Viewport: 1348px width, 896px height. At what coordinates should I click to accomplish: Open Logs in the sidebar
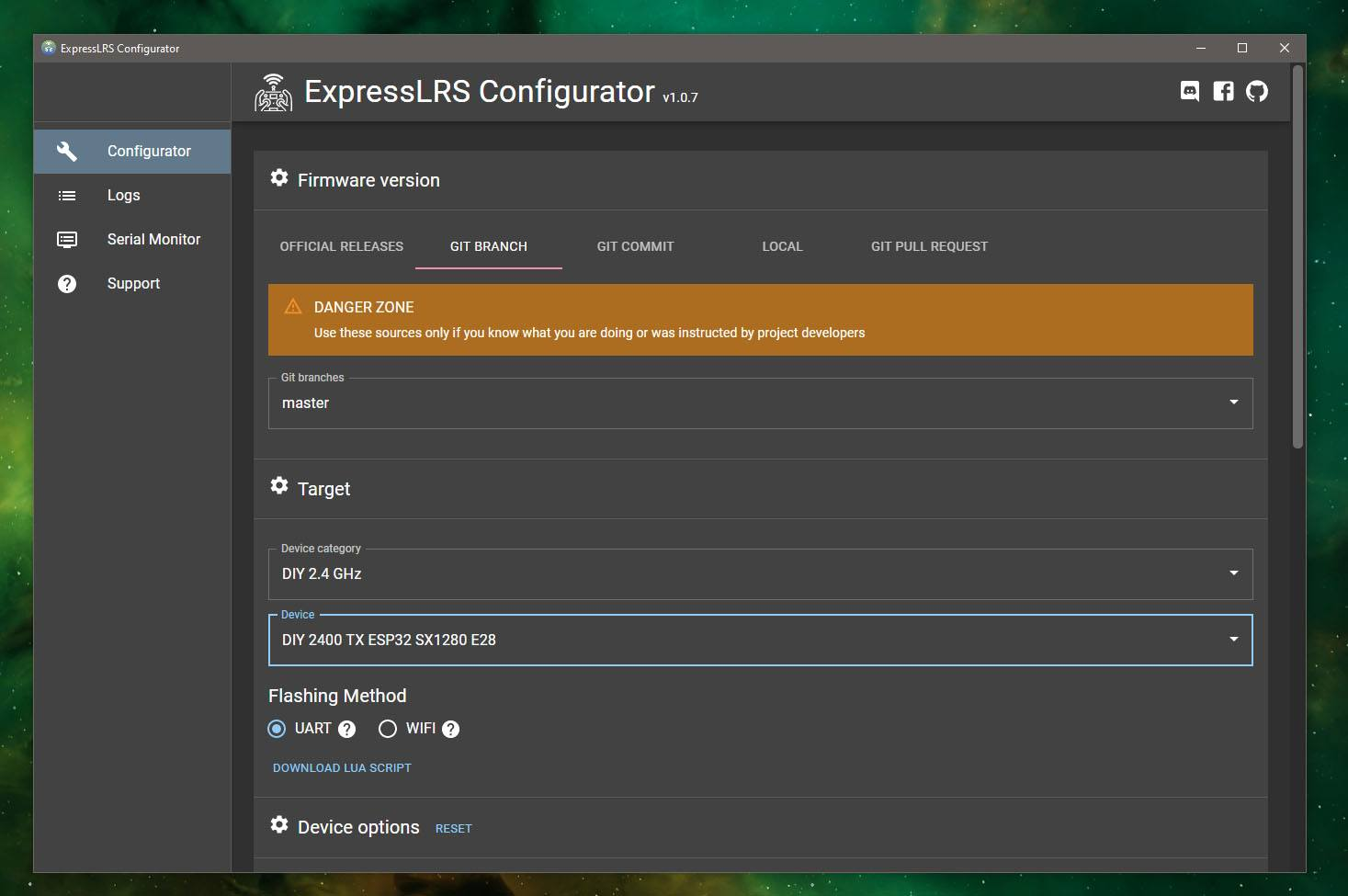click(132, 196)
